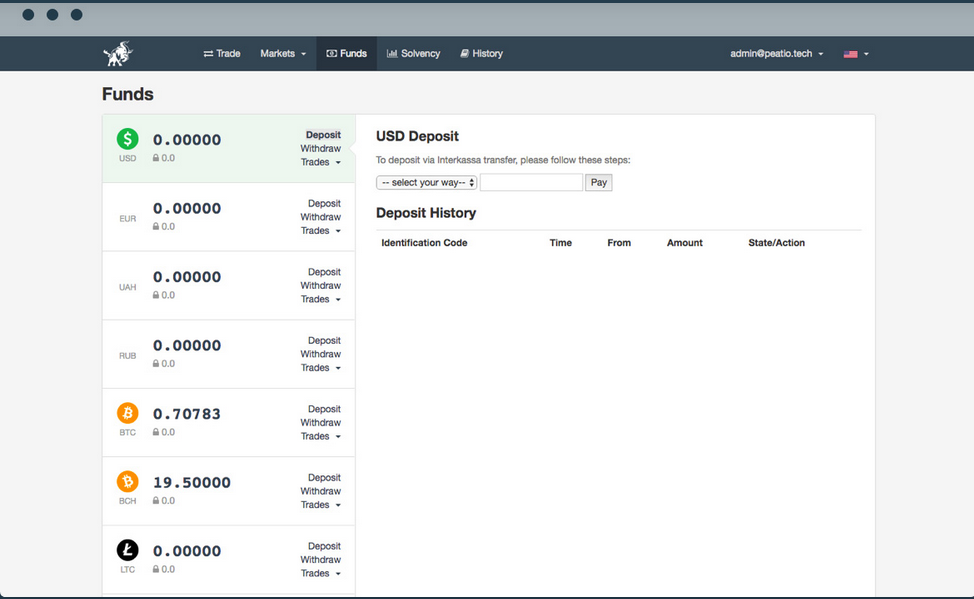Click the lock icon under EUR balance

[x=156, y=226]
